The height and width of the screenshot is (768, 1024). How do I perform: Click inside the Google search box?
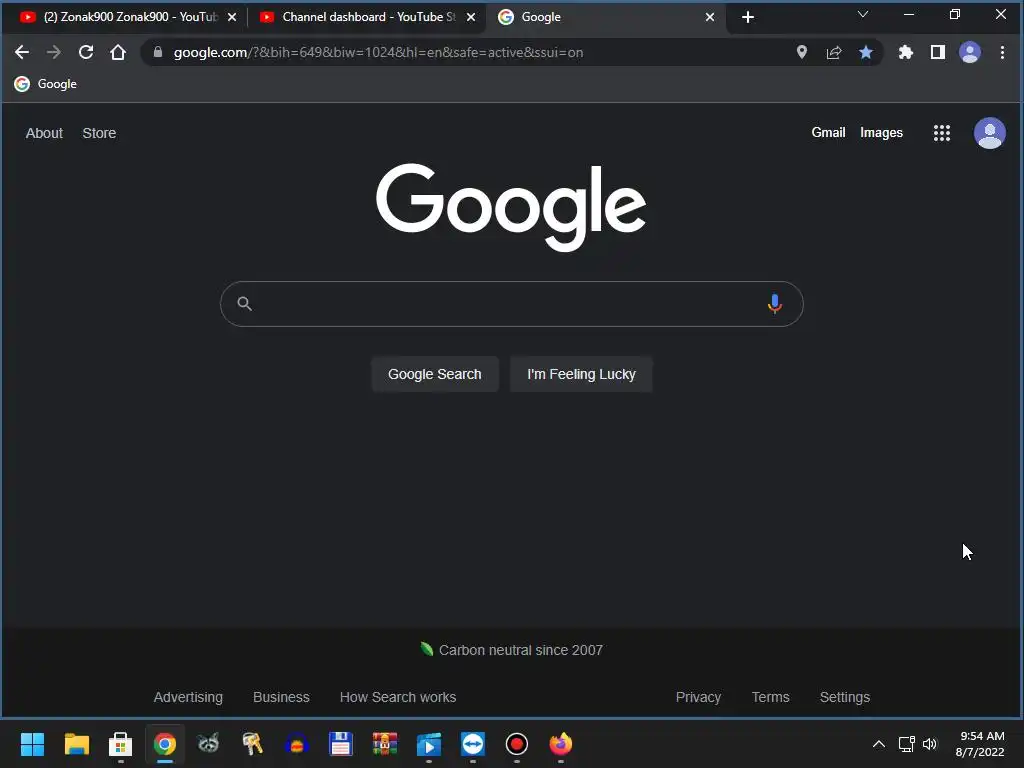pyautogui.click(x=511, y=304)
